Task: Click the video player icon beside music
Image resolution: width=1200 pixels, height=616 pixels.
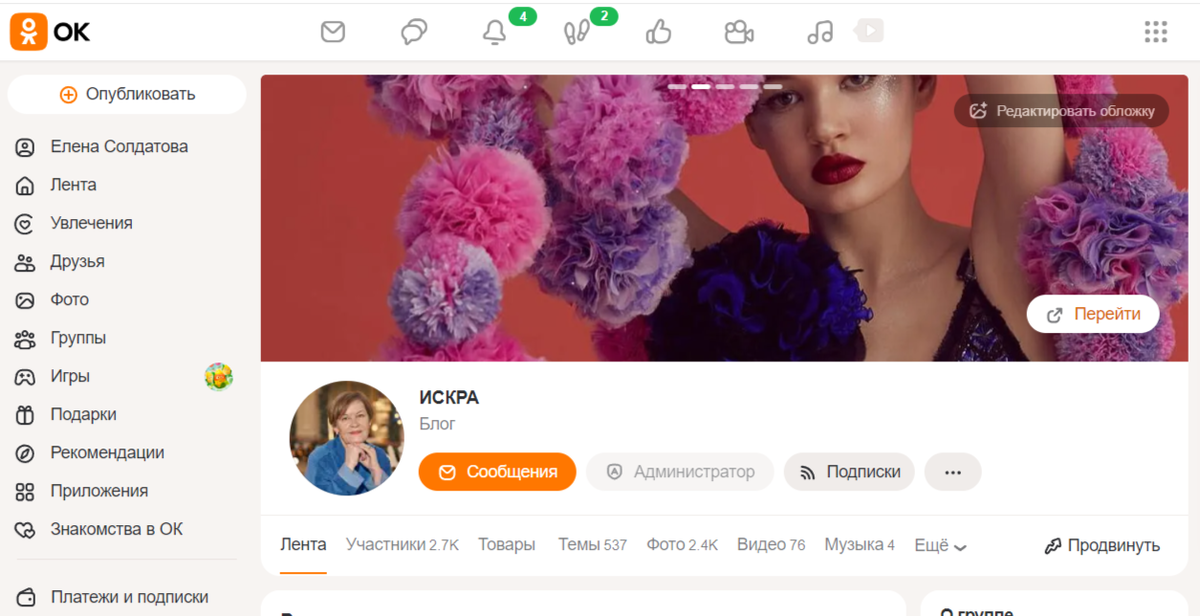Action: pyautogui.click(x=869, y=32)
